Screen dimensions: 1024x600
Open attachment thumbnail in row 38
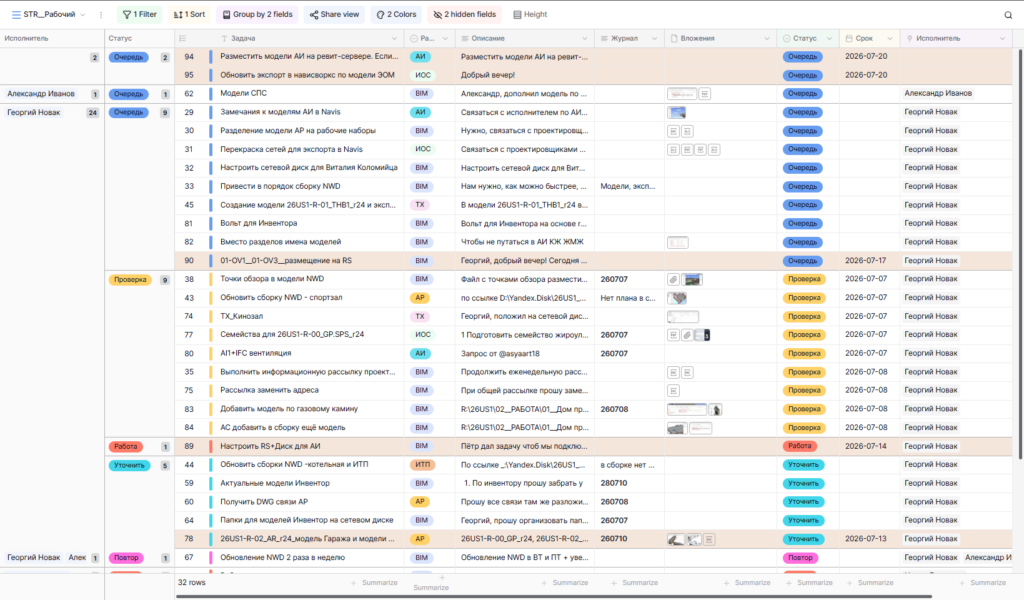pyautogui.click(x=692, y=279)
